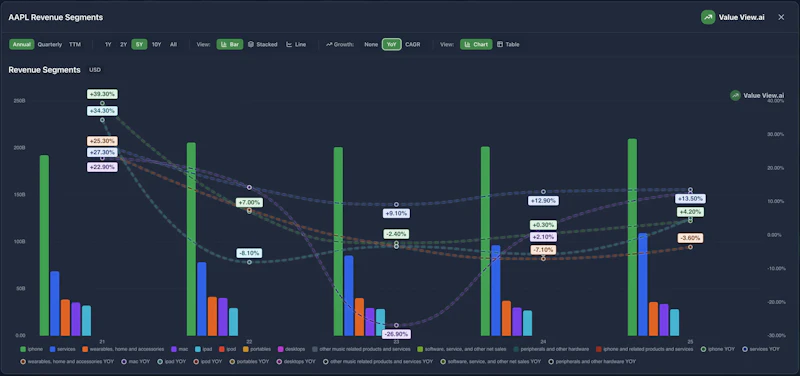Image resolution: width=800 pixels, height=376 pixels.
Task: Choose the 5Y time range
Action: [x=139, y=44]
